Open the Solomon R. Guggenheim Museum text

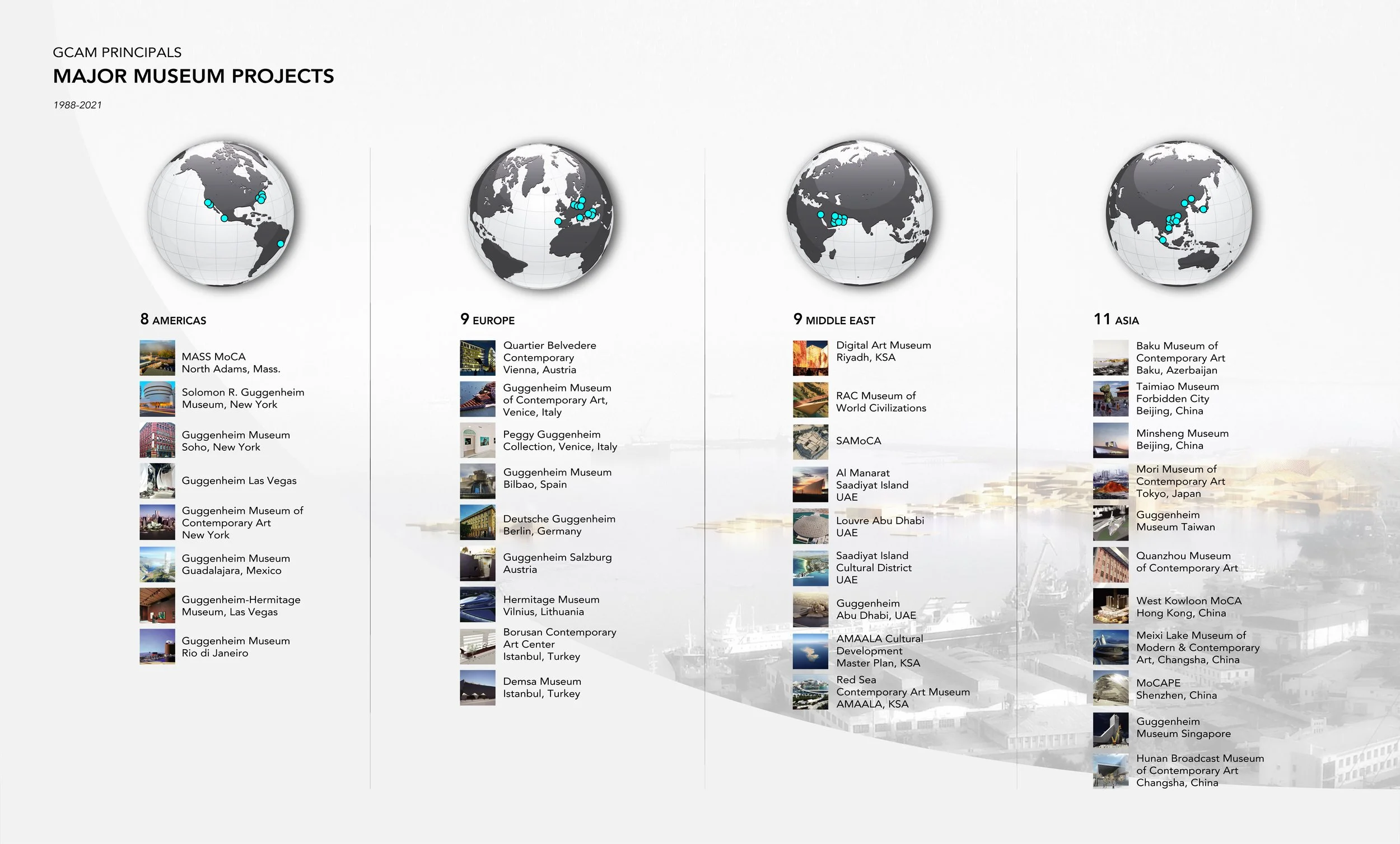pyautogui.click(x=242, y=398)
